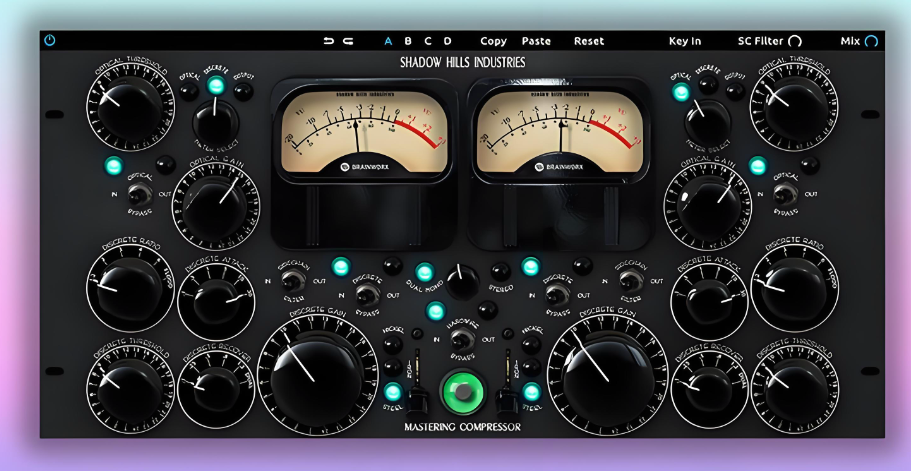Select preset slot A
The width and height of the screenshot is (911, 471).
click(x=388, y=41)
